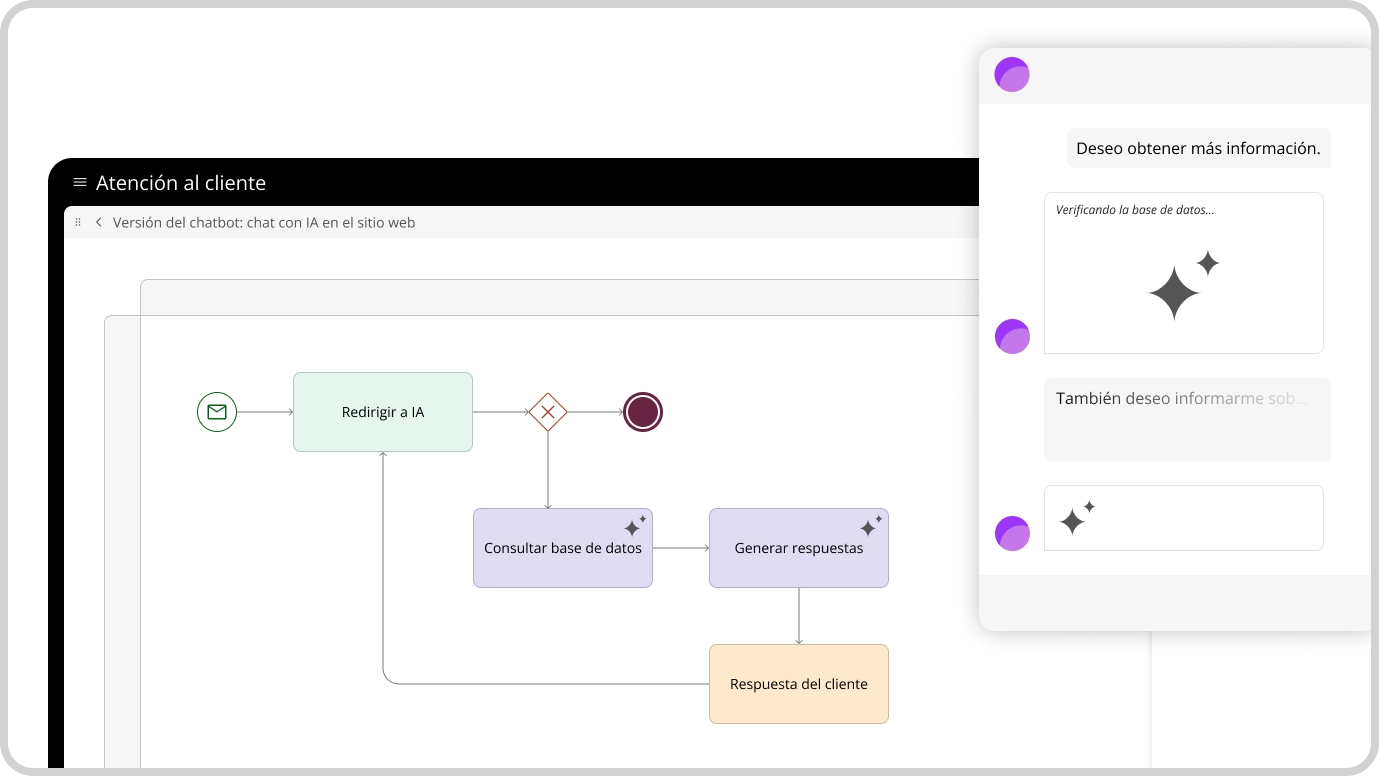Select the Redirigir a IA task
Screen dimensions: 1379x776
pos(383,412)
